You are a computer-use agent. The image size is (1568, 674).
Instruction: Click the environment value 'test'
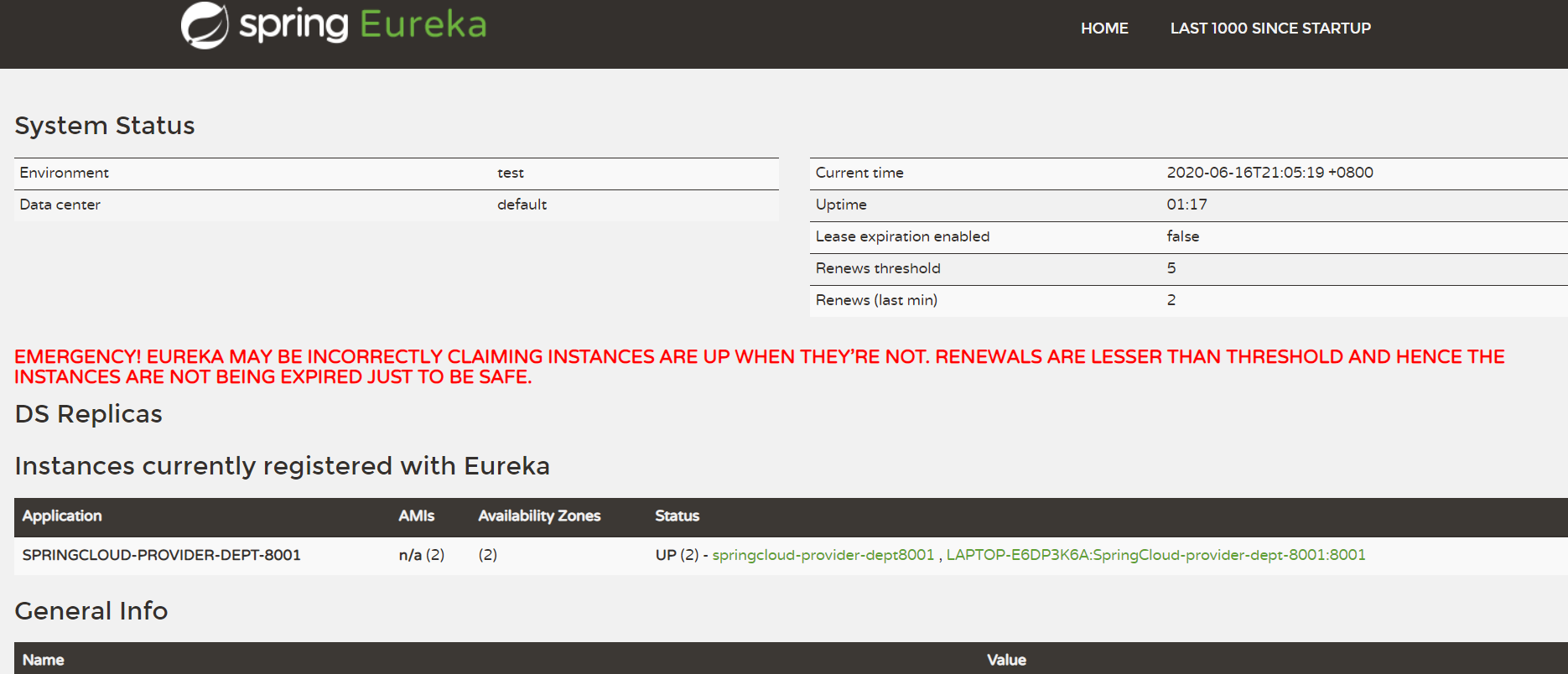coord(510,173)
